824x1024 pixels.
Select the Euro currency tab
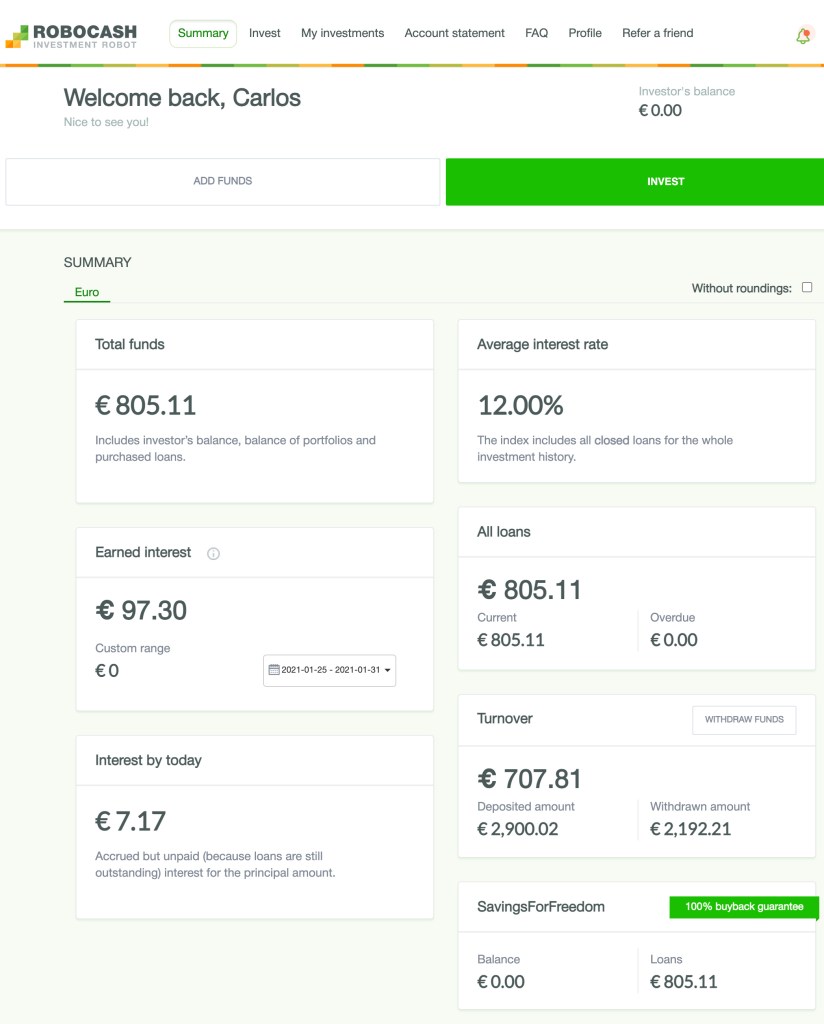[87, 292]
